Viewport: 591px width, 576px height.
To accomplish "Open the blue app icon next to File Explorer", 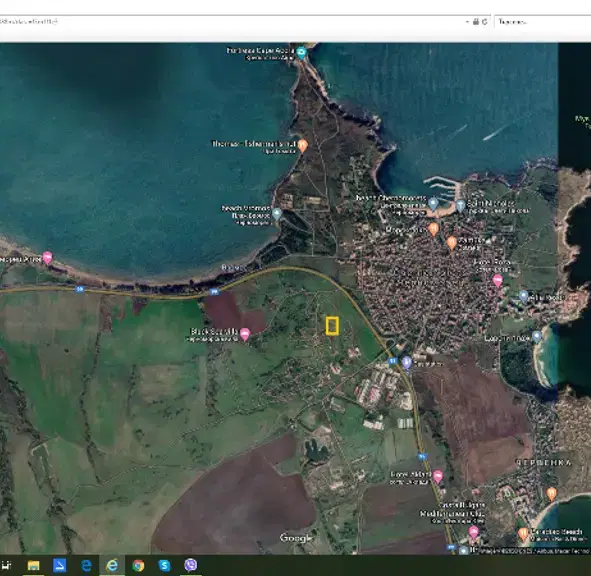I will (x=60, y=565).
